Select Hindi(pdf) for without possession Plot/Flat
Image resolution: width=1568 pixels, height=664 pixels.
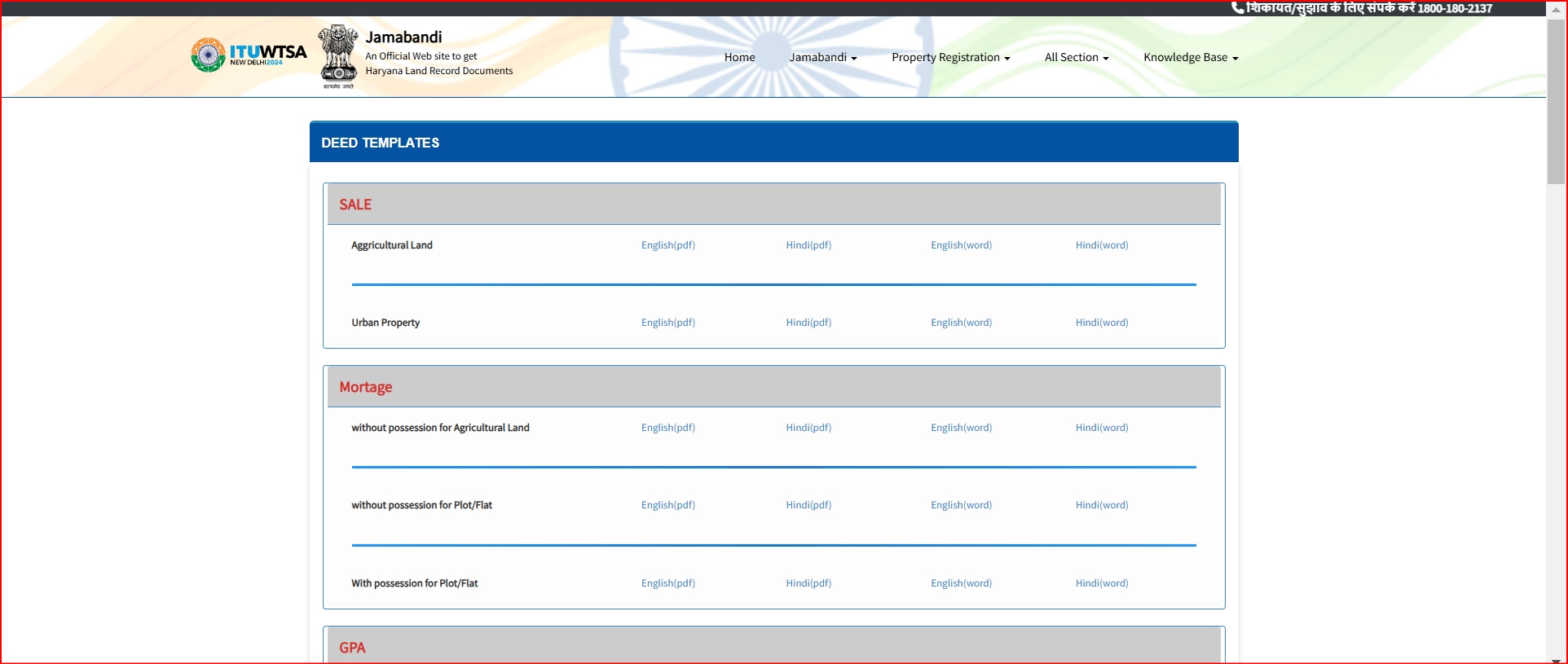(808, 505)
